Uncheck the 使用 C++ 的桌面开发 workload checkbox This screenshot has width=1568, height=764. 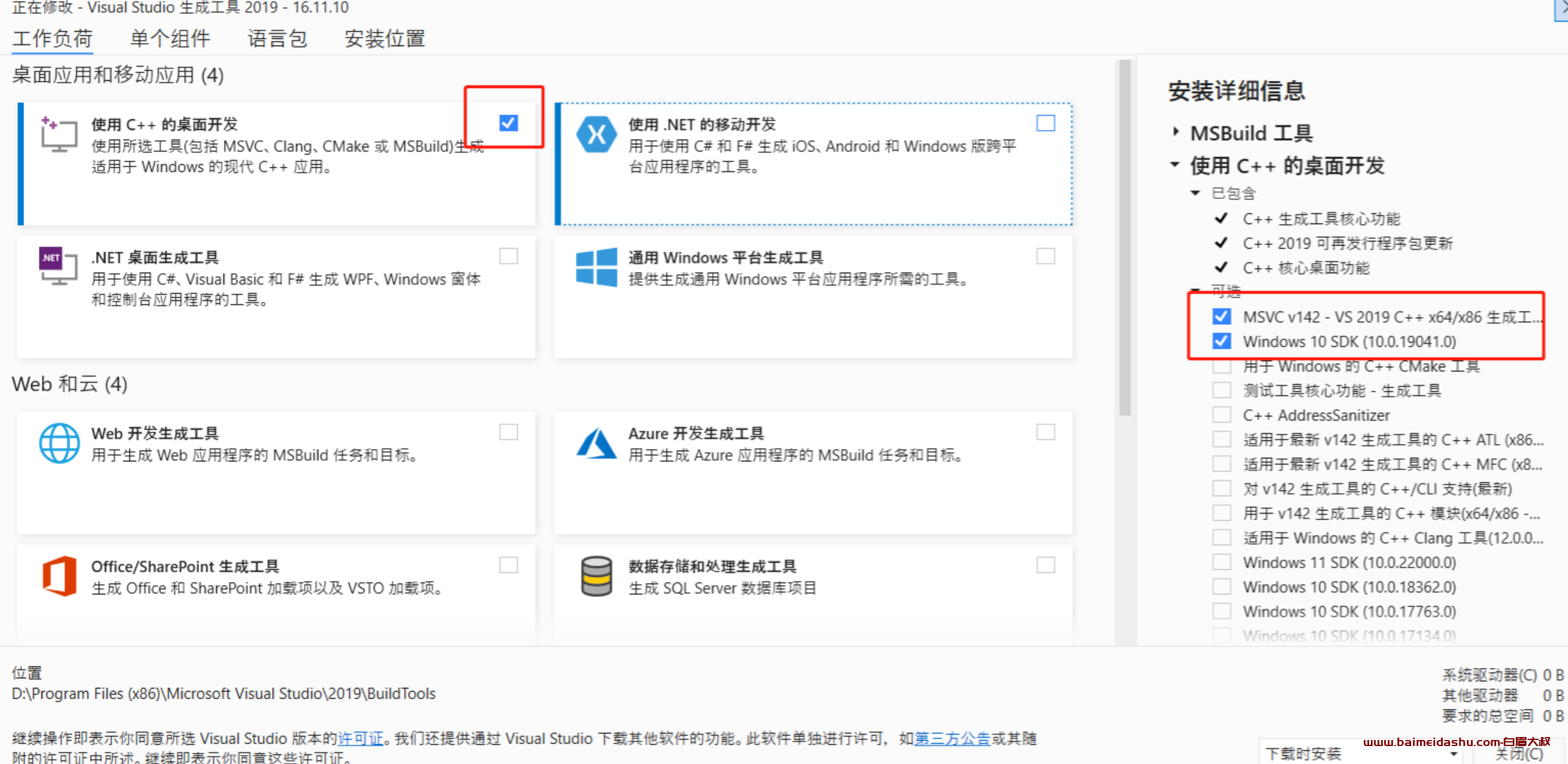[508, 123]
